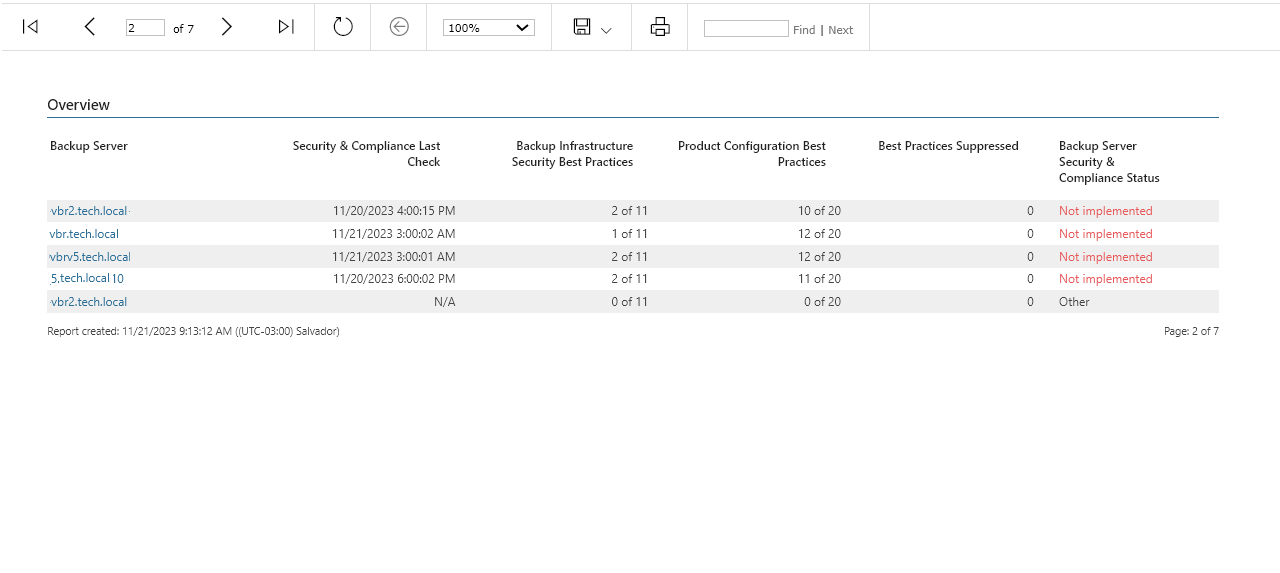
Task: Click the 1 of 11 security value
Action: [630, 234]
